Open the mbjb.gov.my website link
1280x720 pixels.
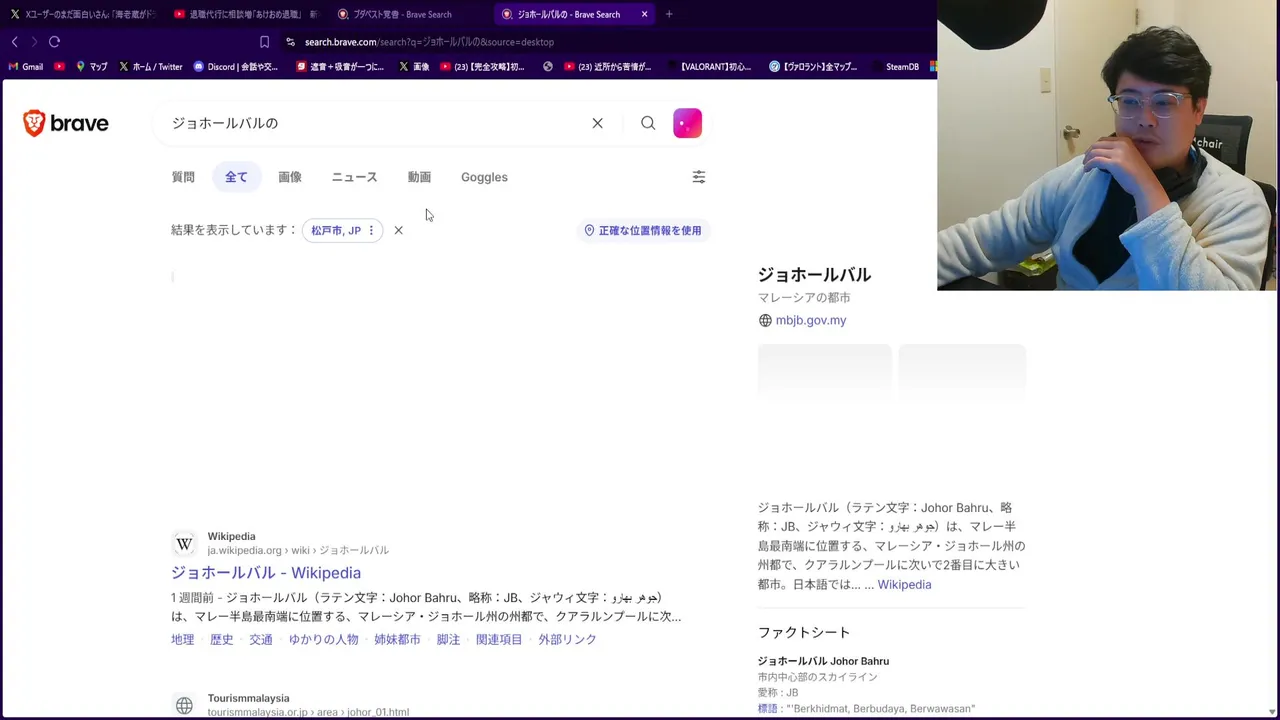(x=811, y=320)
